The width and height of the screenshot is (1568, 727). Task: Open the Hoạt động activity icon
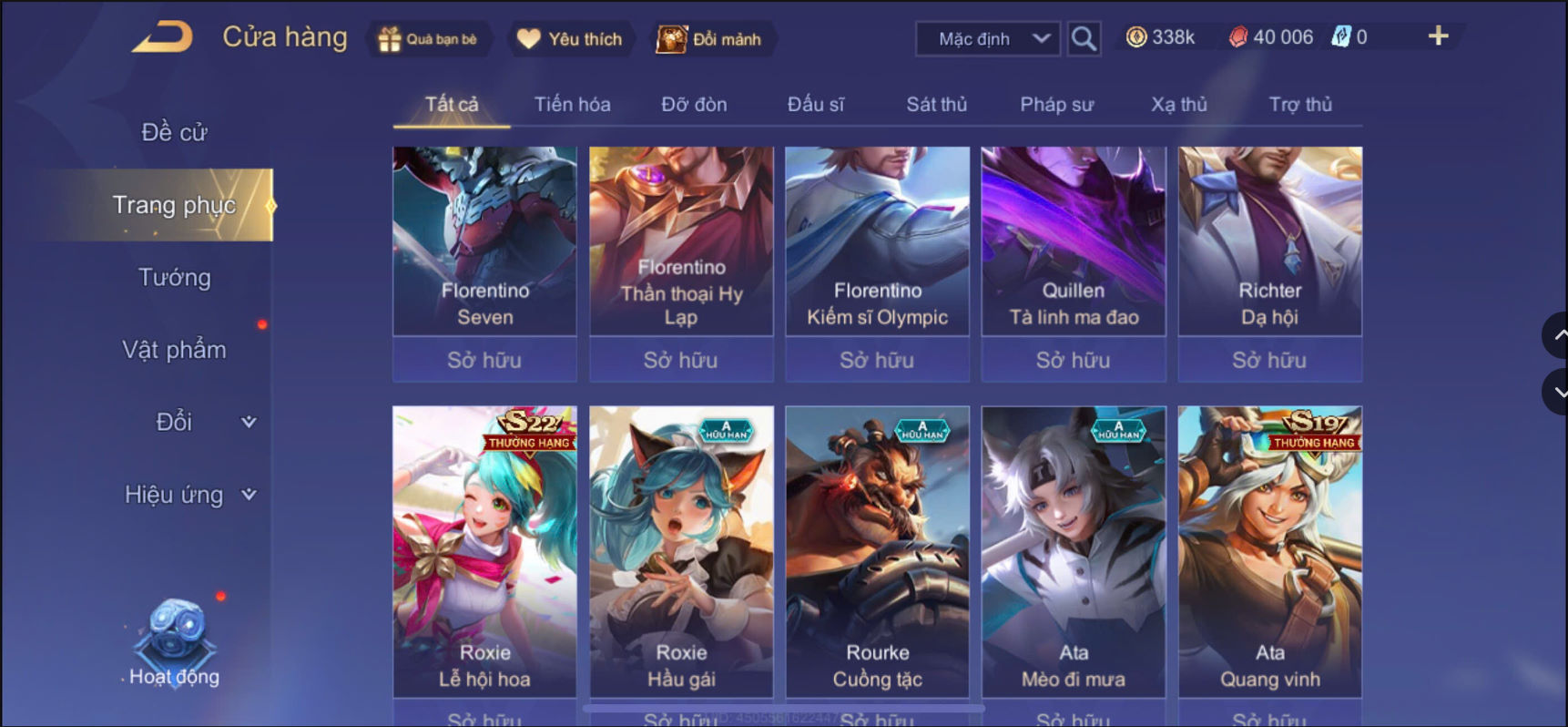click(x=174, y=642)
